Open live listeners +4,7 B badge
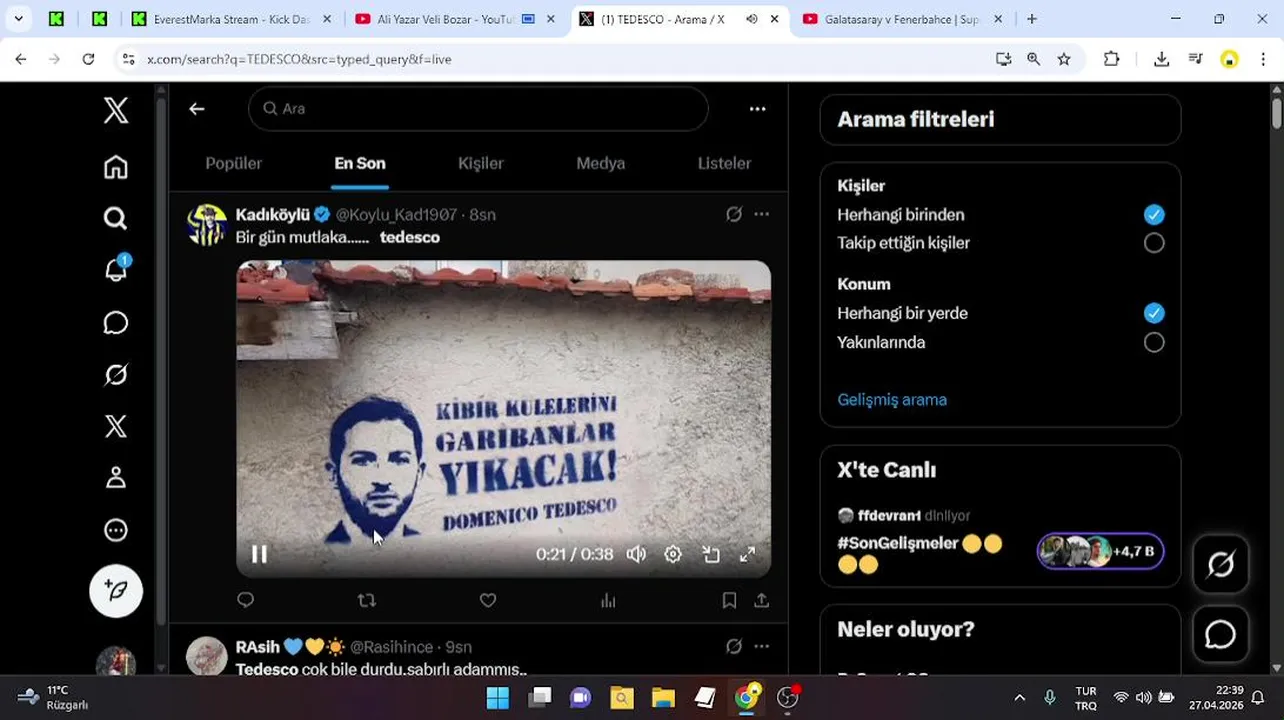Viewport: 1284px width, 720px height. [1100, 551]
